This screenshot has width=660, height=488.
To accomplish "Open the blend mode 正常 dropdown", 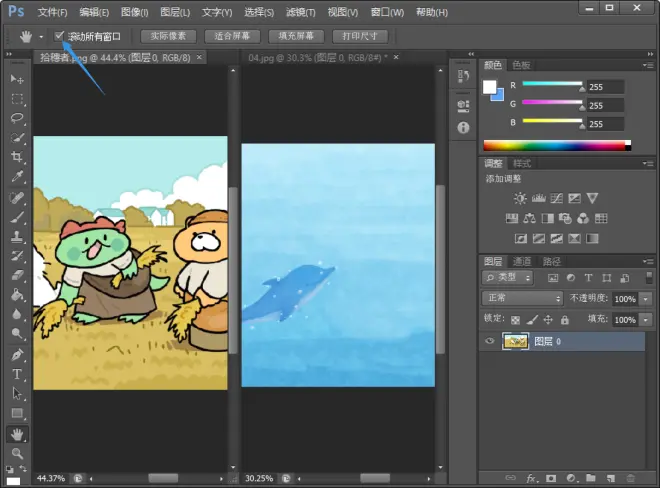I will pos(522,298).
